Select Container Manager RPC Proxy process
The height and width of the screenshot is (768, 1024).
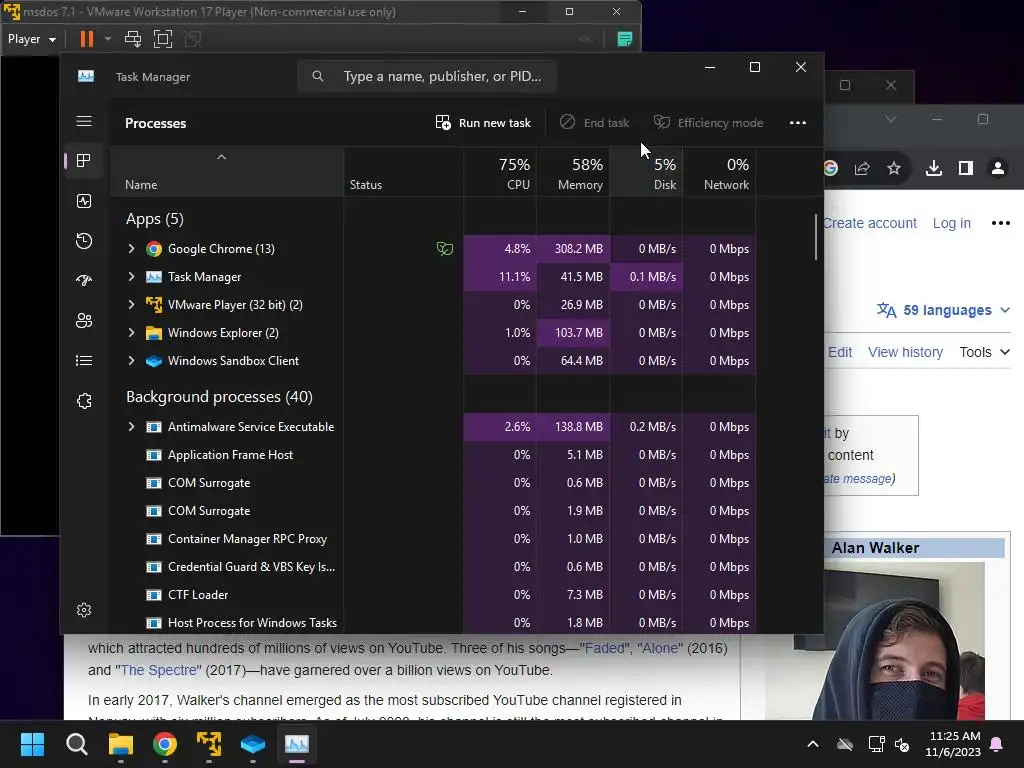[434, 539]
